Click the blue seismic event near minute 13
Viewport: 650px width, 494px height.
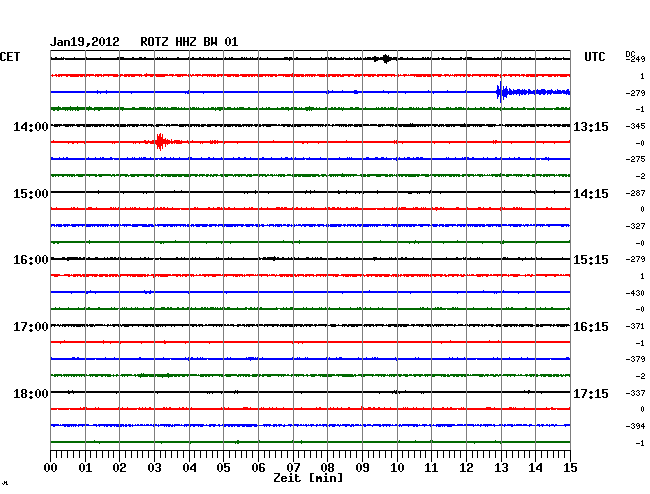pos(533,92)
